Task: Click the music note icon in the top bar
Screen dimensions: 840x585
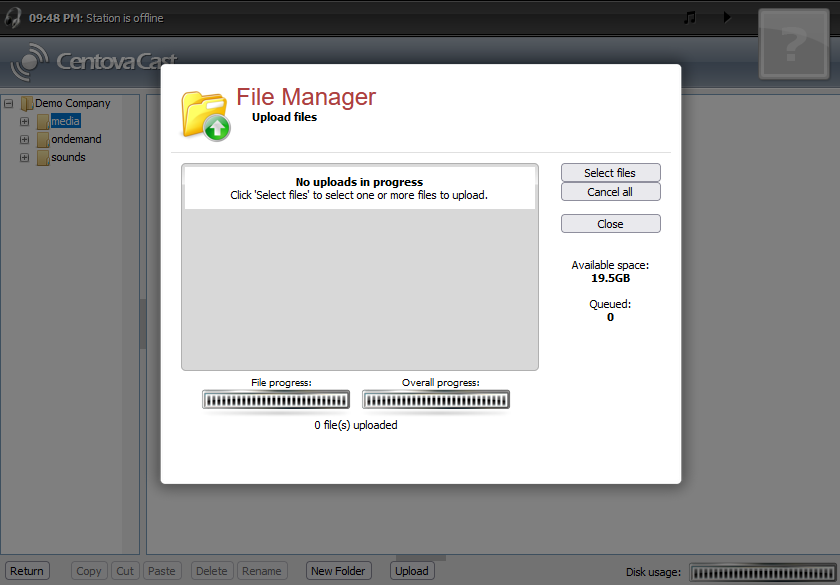Action: (x=690, y=18)
